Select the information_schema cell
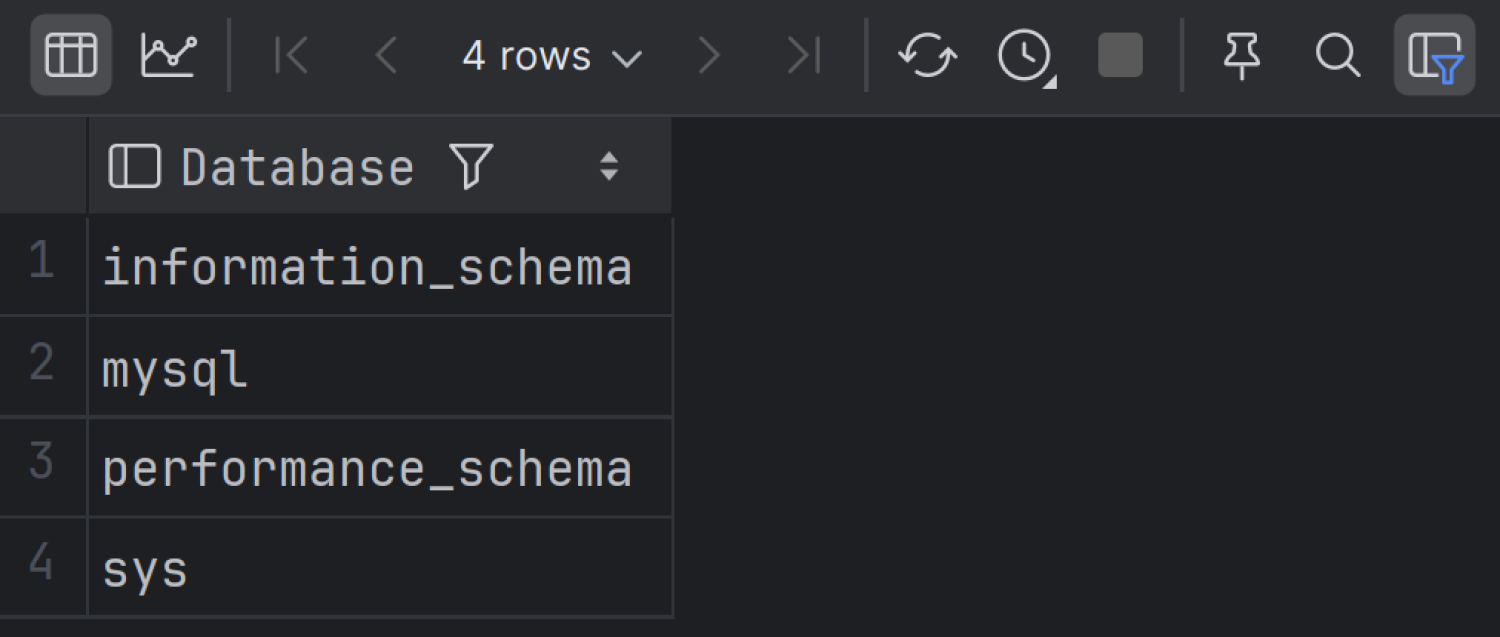This screenshot has height=637, width=1500. (367, 267)
